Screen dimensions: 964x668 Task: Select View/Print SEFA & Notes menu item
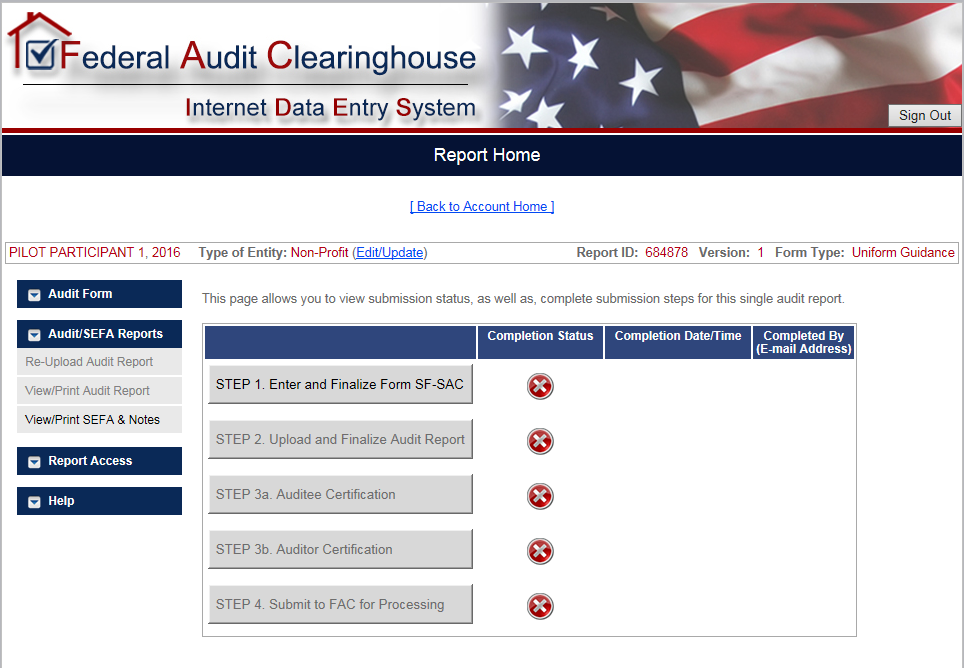pyautogui.click(x=100, y=420)
